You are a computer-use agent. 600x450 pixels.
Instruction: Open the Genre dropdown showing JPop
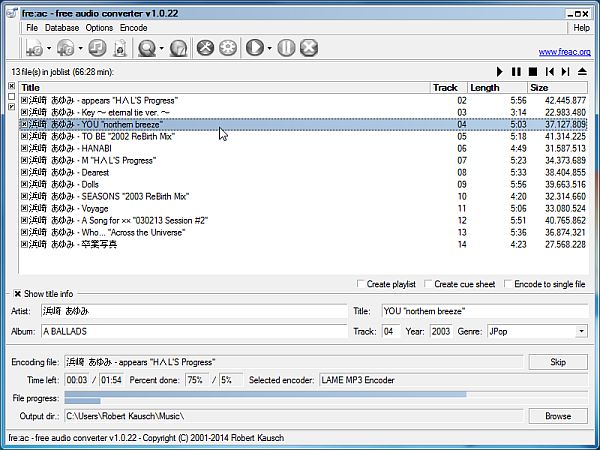coord(581,331)
